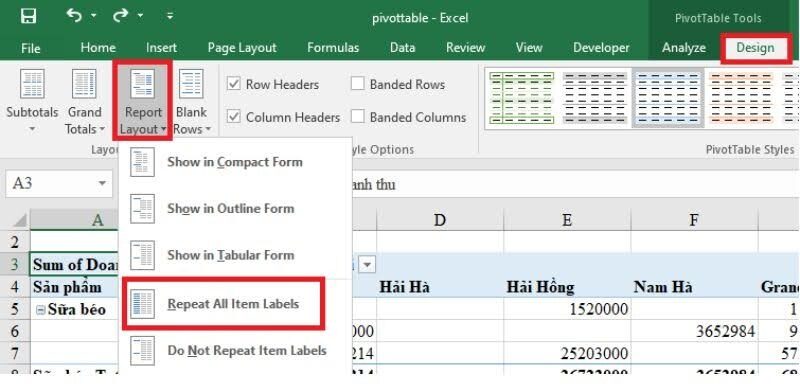Click the Compact Form layout icon
This screenshot has width=800, height=392.
click(142, 162)
